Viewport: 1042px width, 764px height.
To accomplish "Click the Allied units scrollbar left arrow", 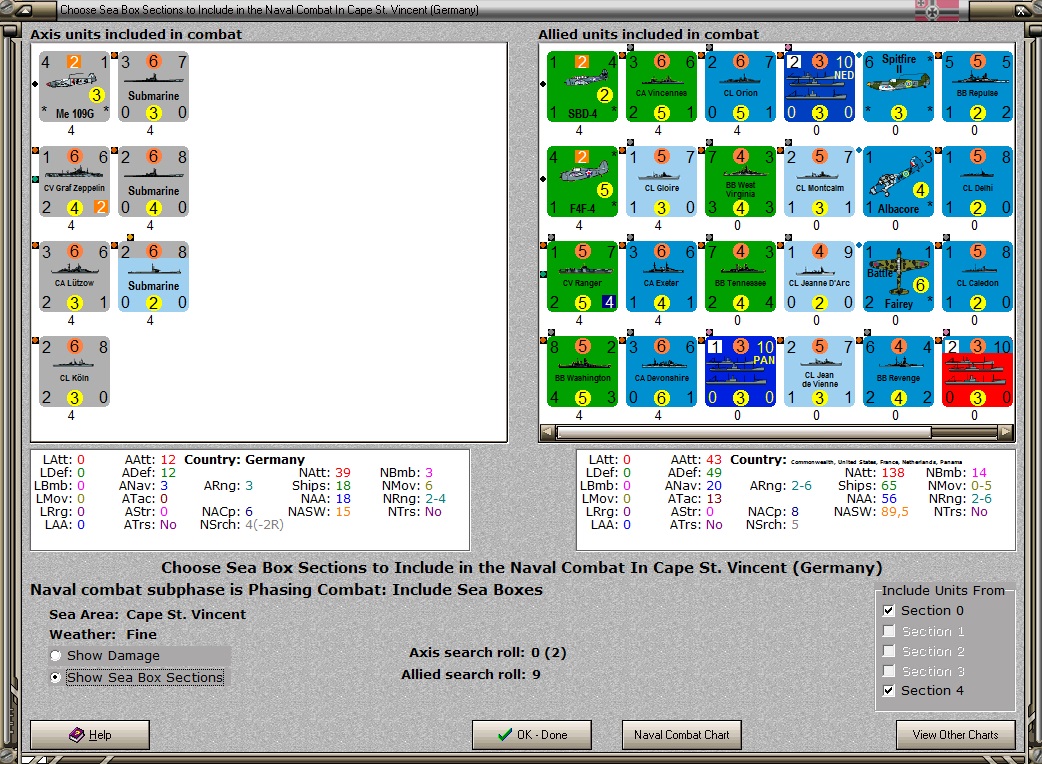I will point(548,432).
